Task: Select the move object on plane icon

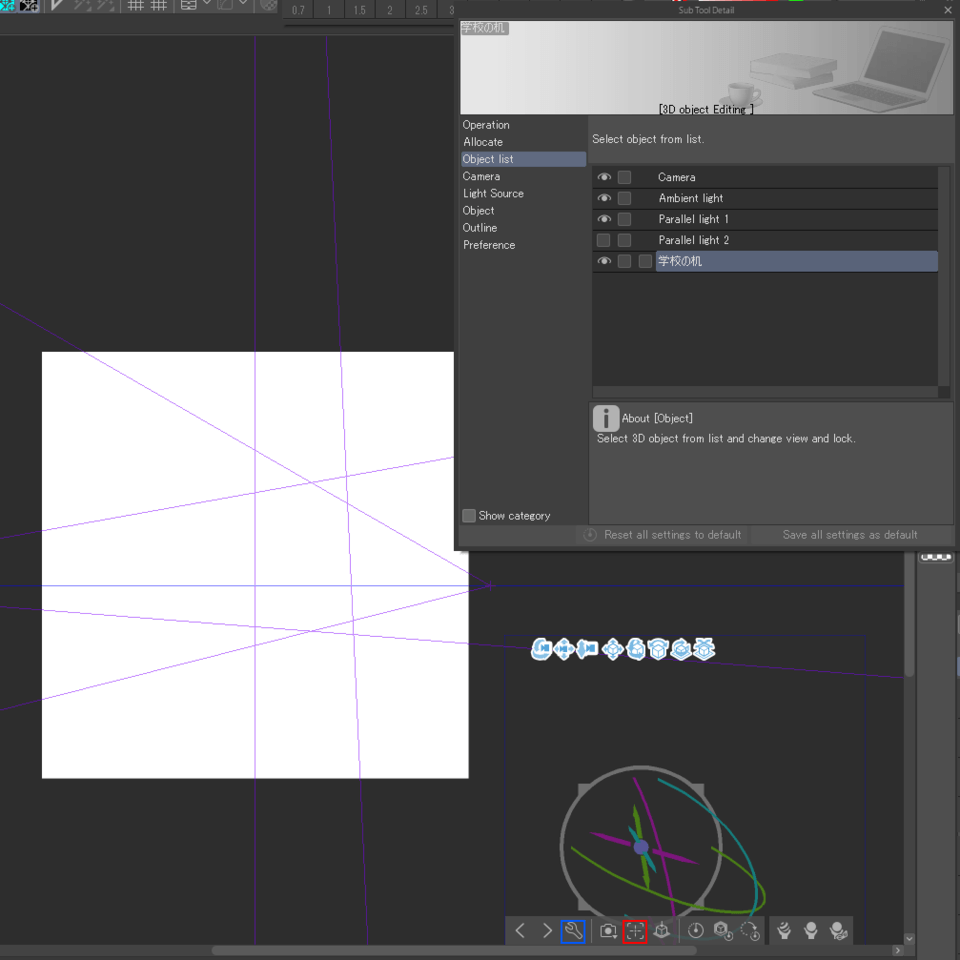Action: pyautogui.click(x=613, y=649)
